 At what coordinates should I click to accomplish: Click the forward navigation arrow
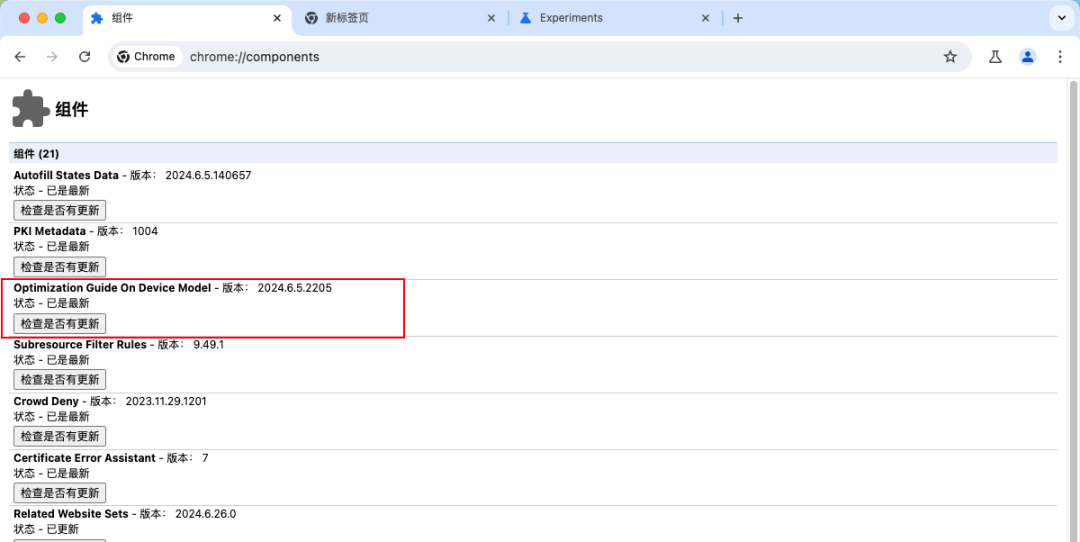(52, 56)
